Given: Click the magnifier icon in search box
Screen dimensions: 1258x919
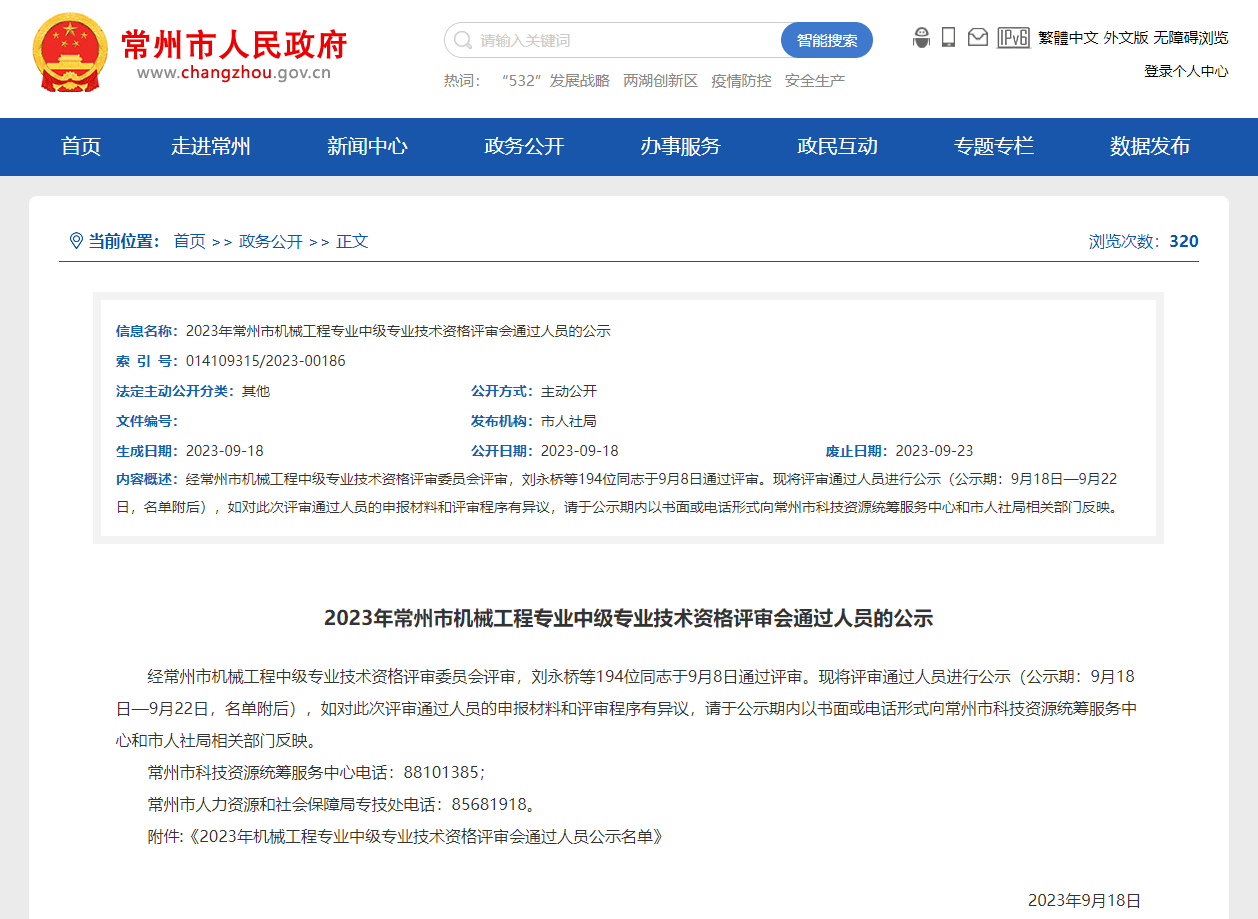Looking at the screenshot, I should click(x=462, y=41).
